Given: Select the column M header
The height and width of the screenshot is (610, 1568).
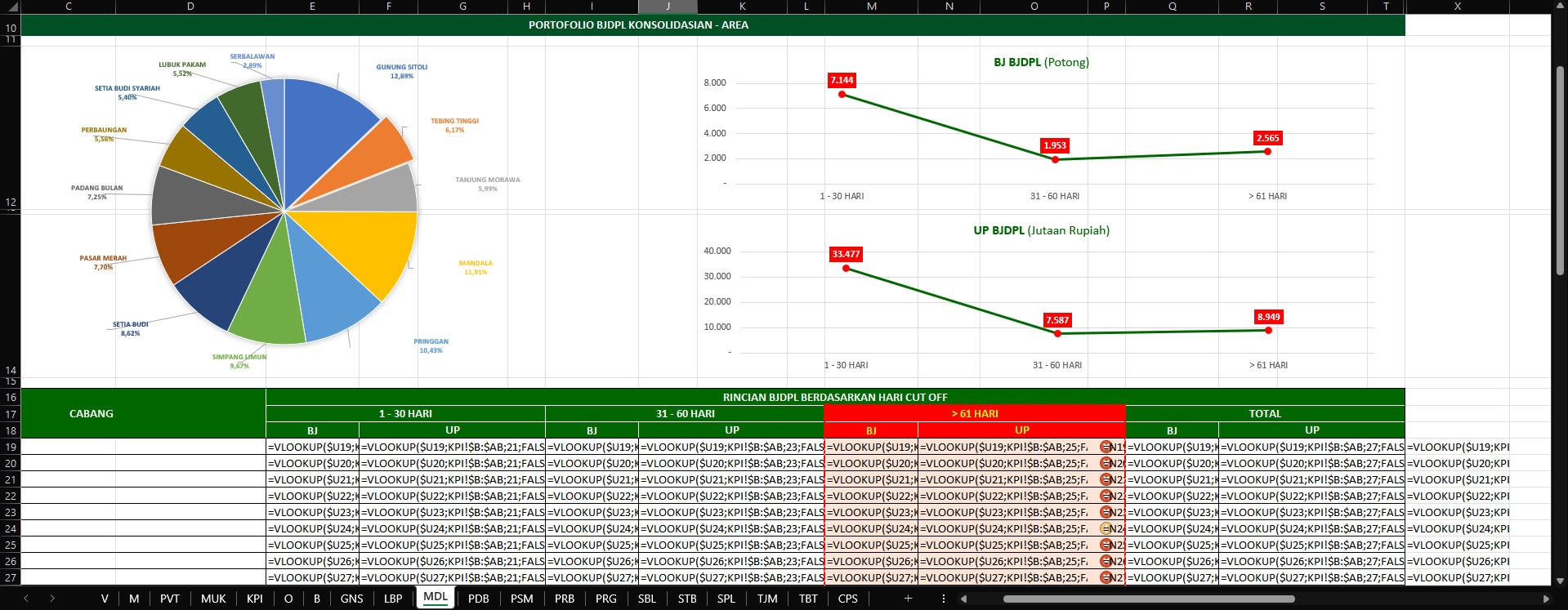Looking at the screenshot, I should (871, 7).
